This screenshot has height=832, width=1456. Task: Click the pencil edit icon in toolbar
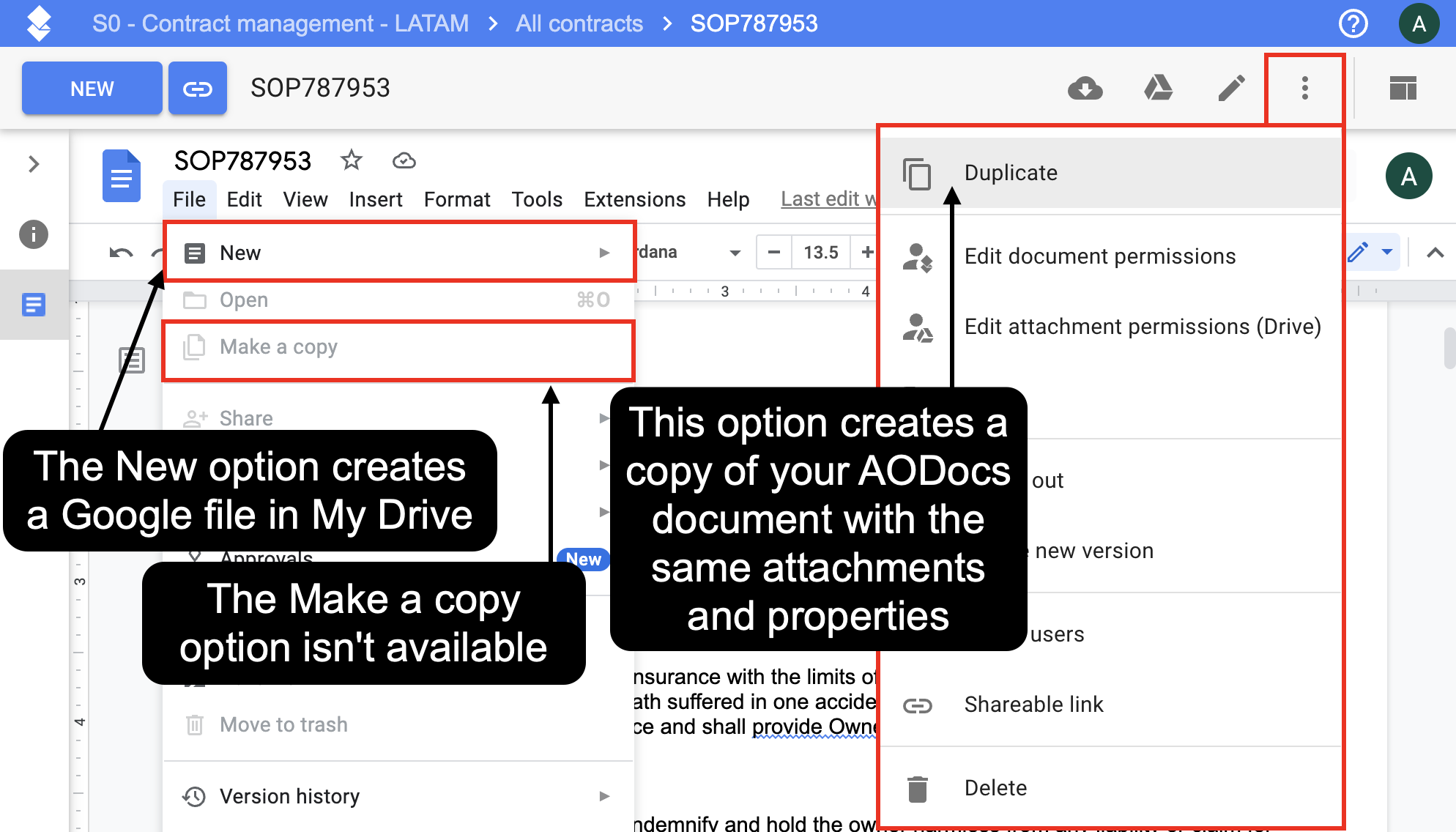pos(1231,89)
